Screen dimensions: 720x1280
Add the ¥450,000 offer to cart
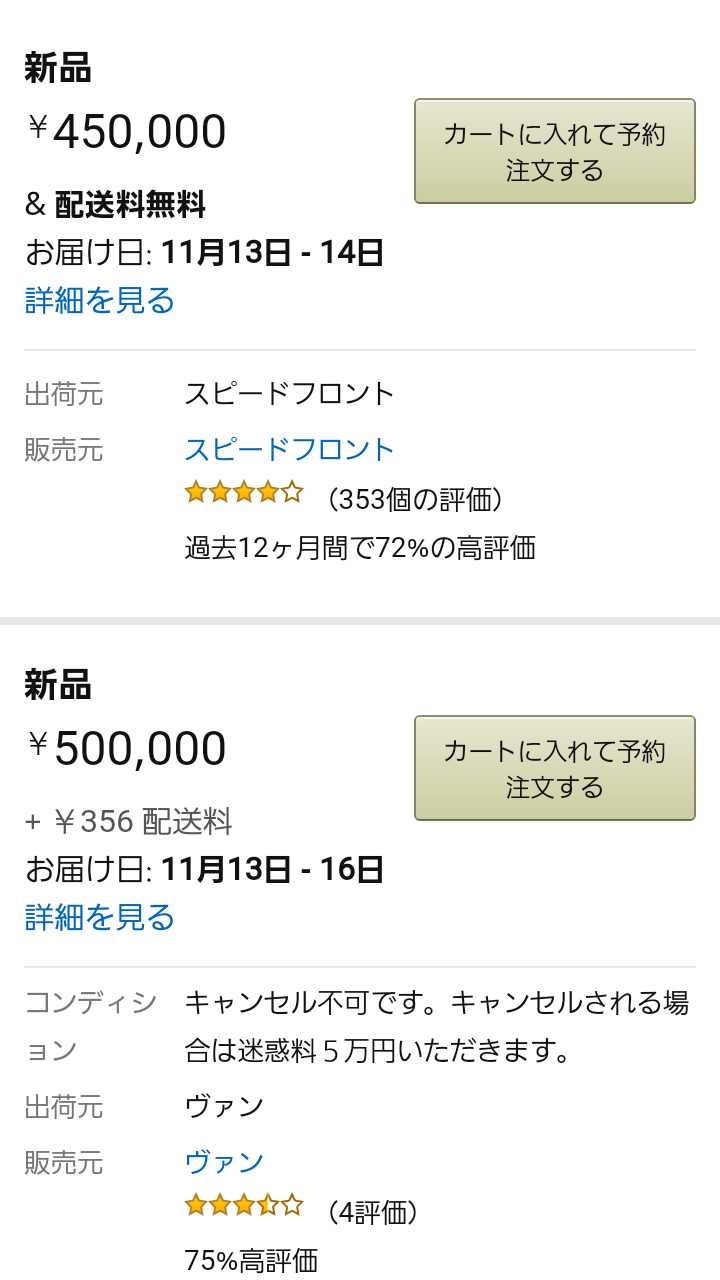tap(554, 151)
